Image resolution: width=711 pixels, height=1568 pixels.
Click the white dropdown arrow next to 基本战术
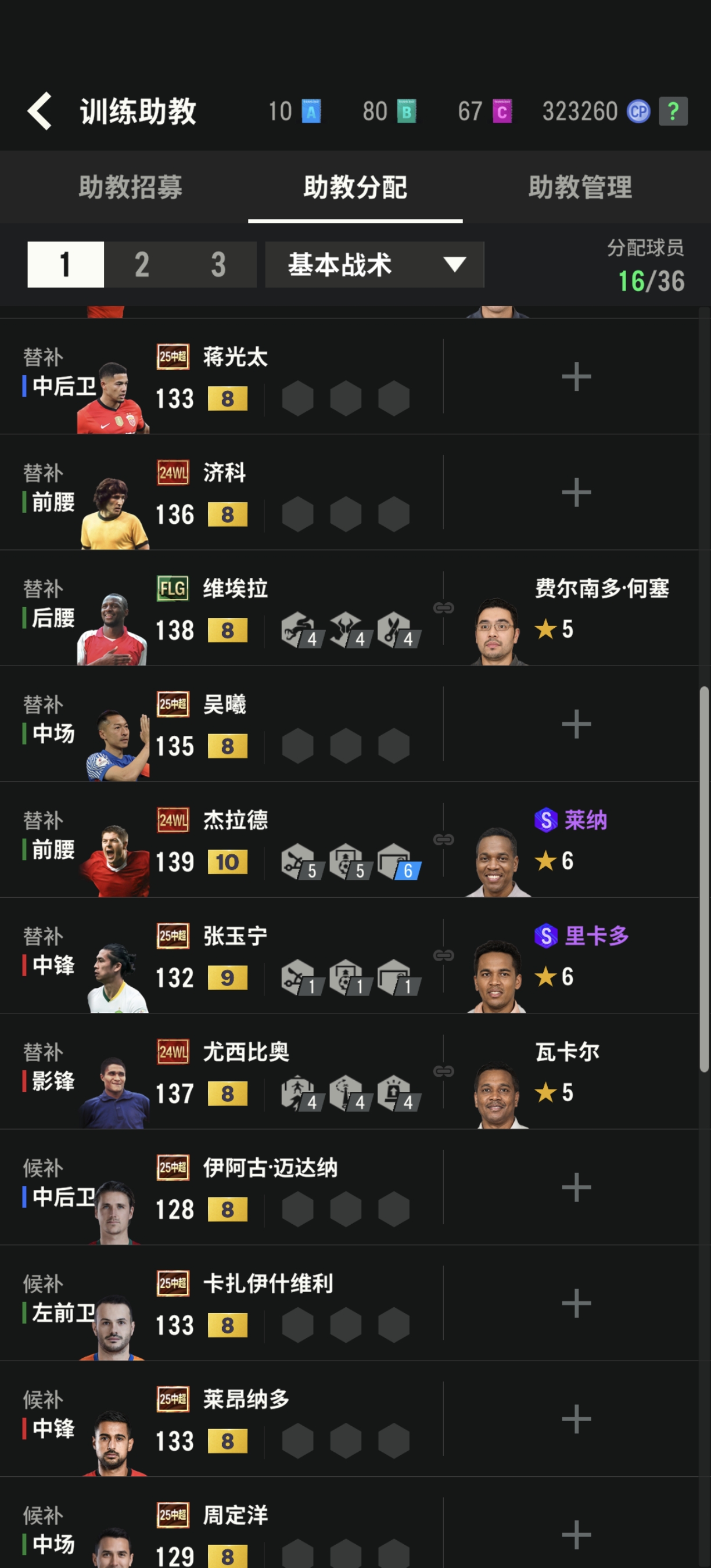pyautogui.click(x=455, y=264)
